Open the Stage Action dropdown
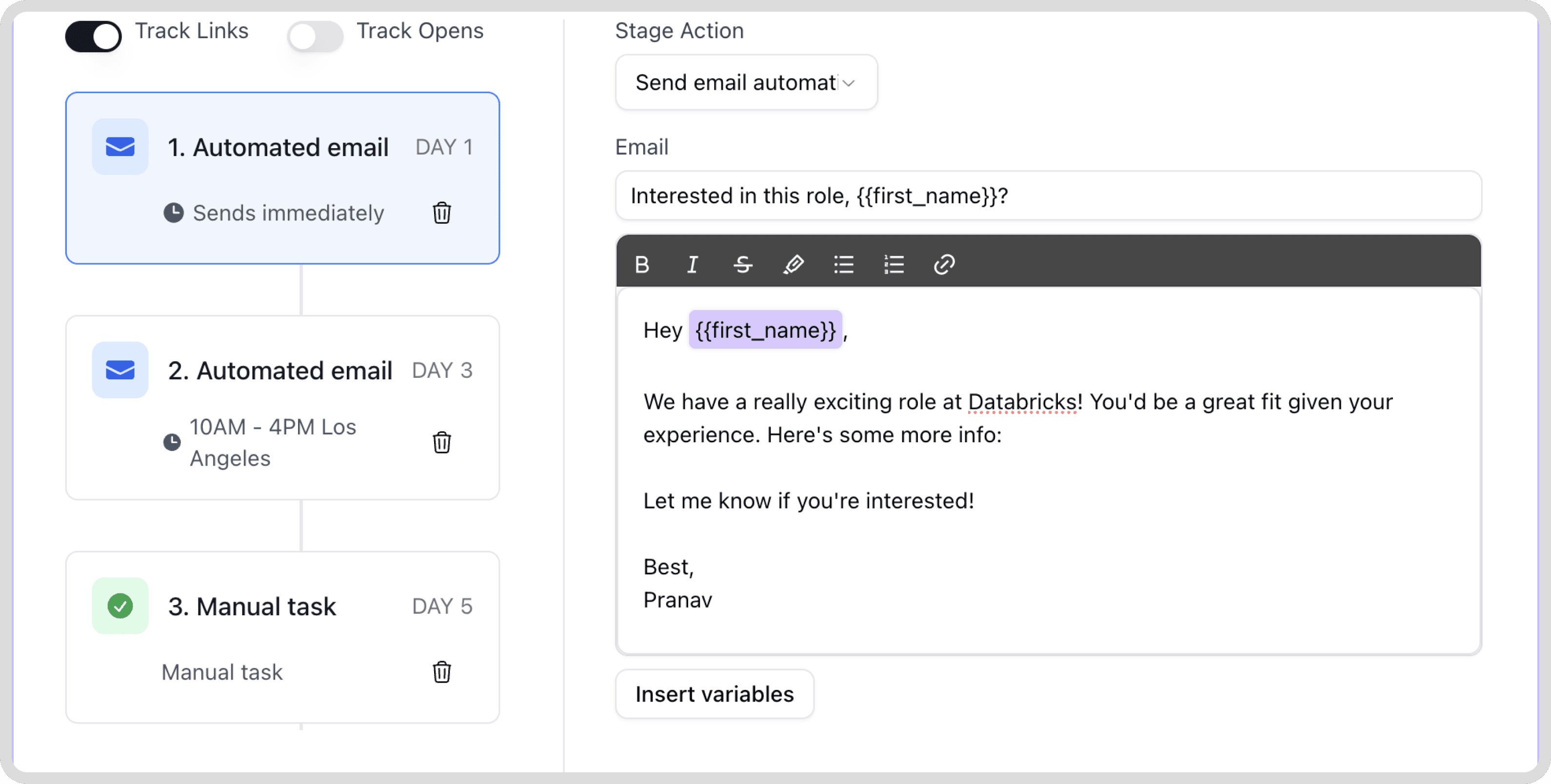 (746, 82)
